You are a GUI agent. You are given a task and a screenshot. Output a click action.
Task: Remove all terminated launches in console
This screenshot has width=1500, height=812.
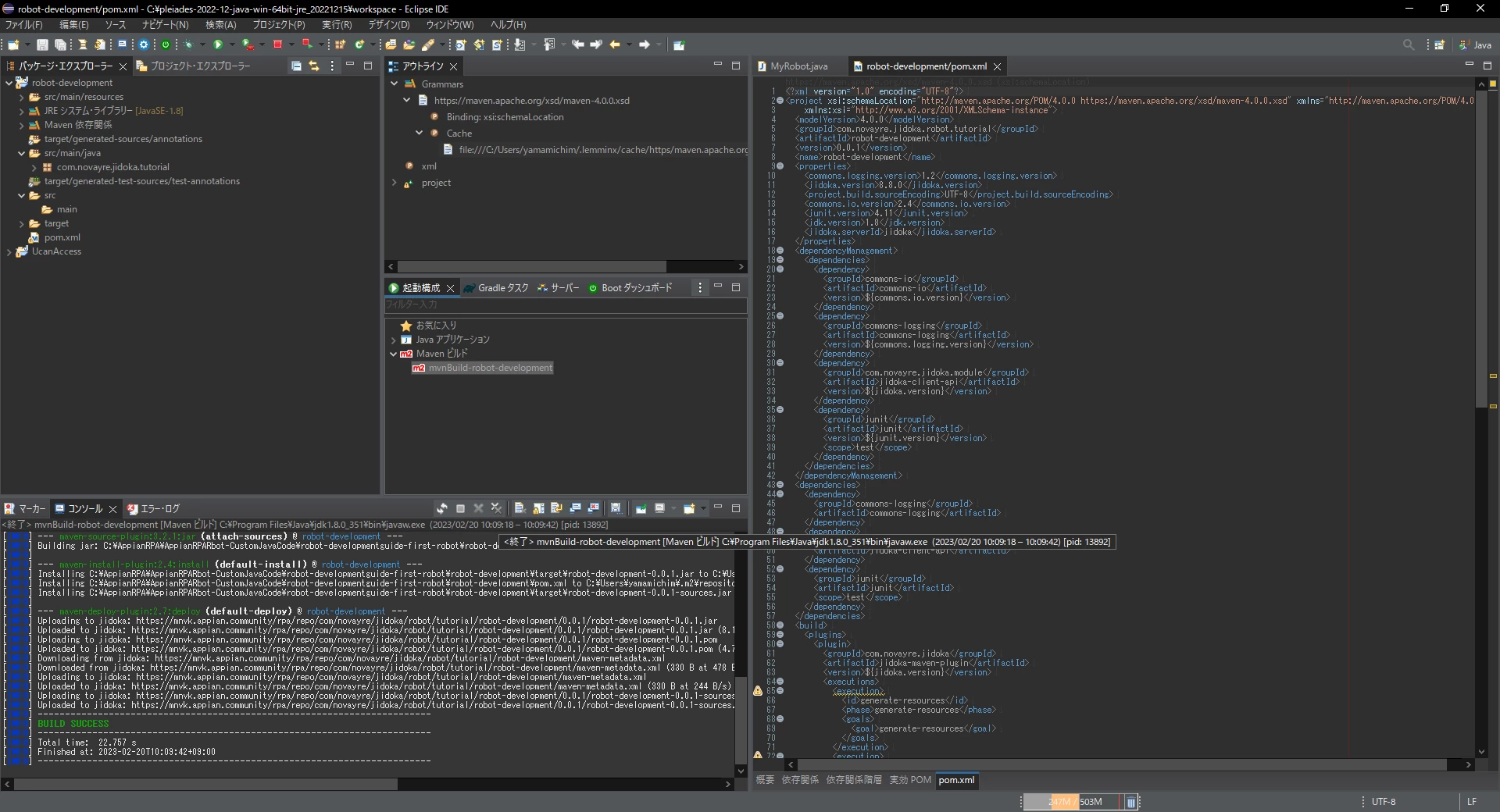click(x=496, y=508)
